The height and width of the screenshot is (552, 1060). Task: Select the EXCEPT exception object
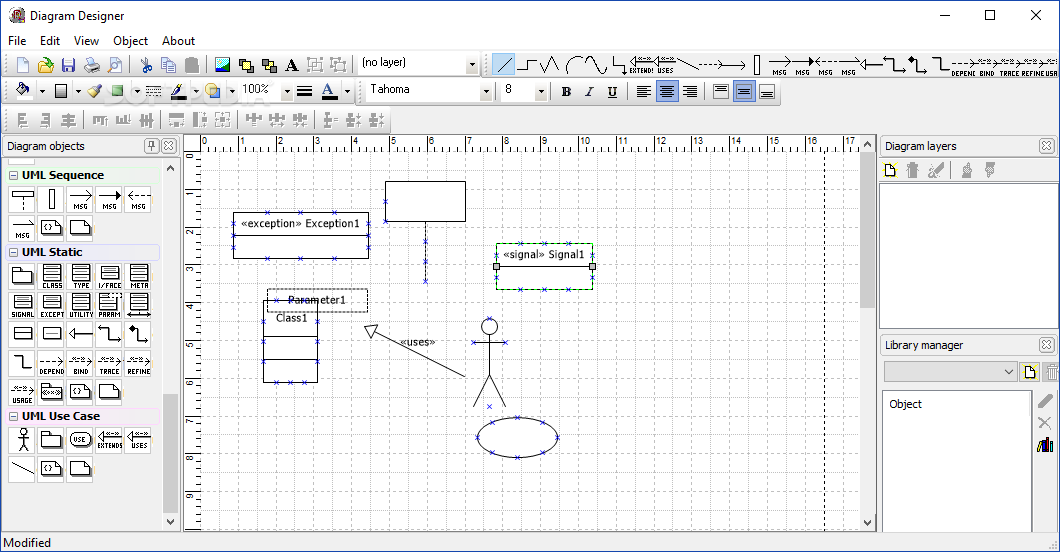coord(51,305)
